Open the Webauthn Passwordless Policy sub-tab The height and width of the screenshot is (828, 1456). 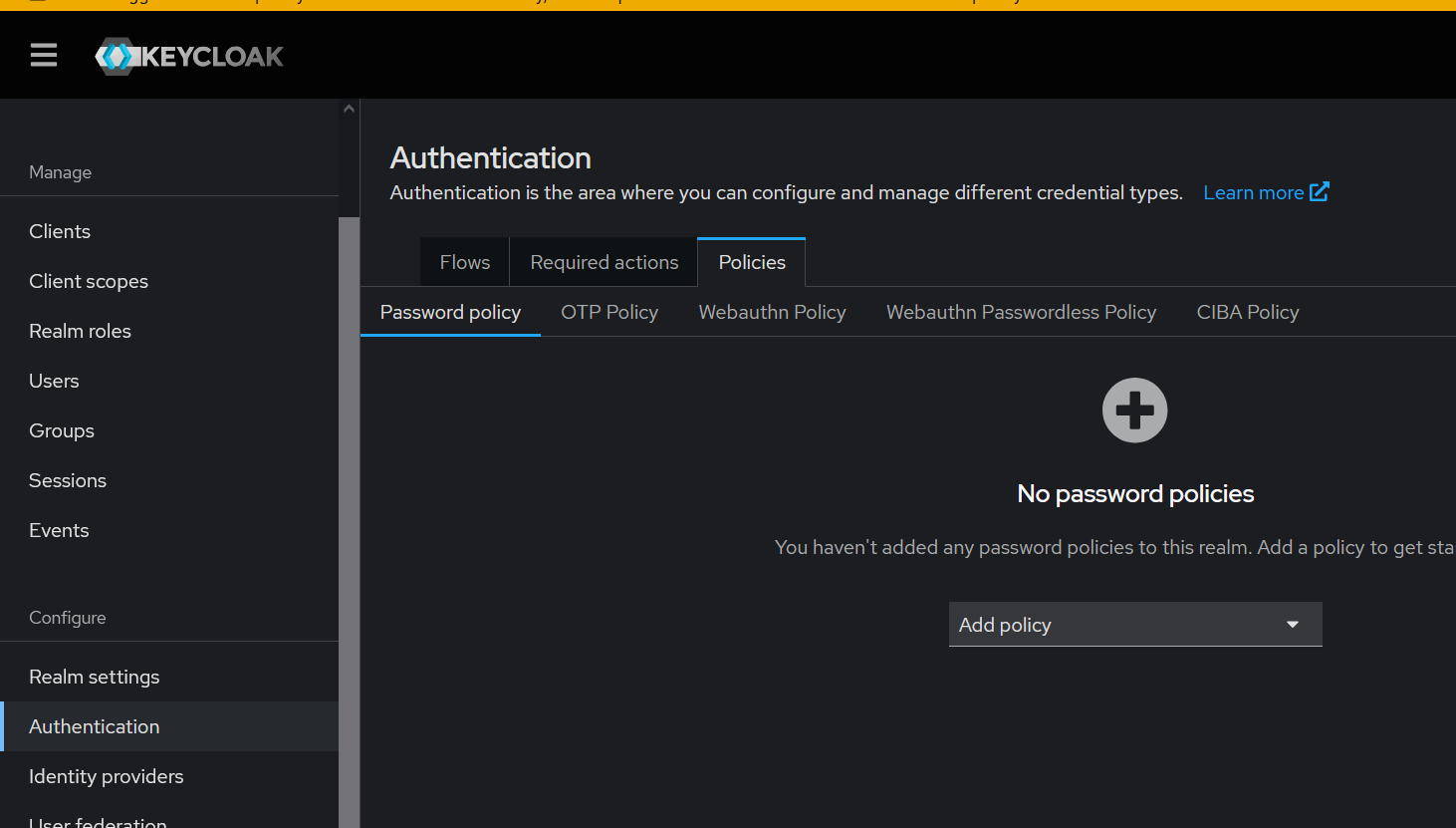1021,312
